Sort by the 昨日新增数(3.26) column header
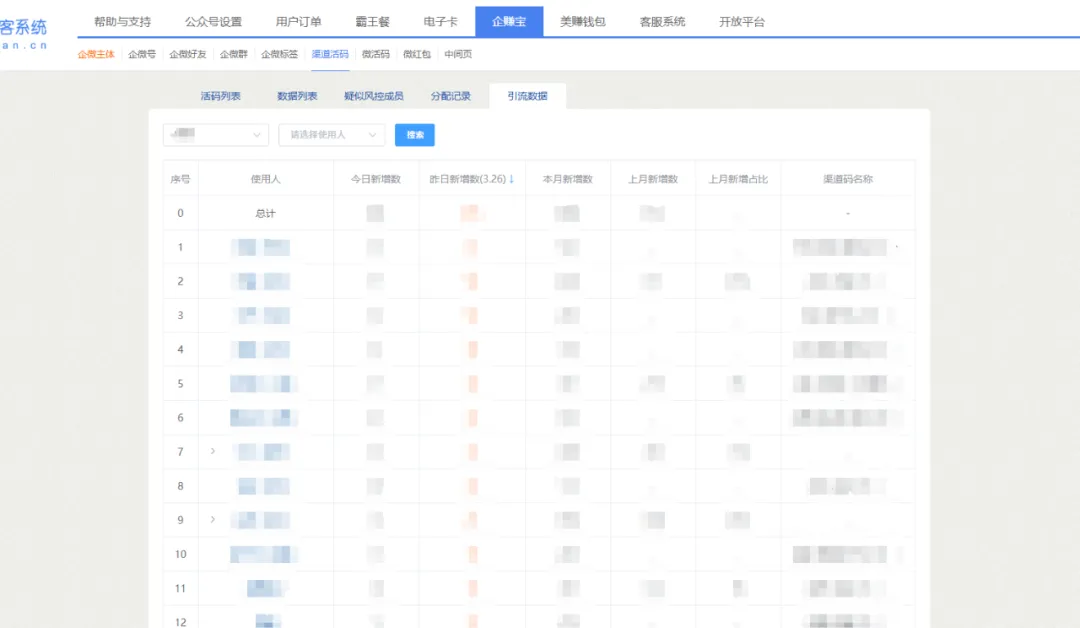 click(x=468, y=179)
